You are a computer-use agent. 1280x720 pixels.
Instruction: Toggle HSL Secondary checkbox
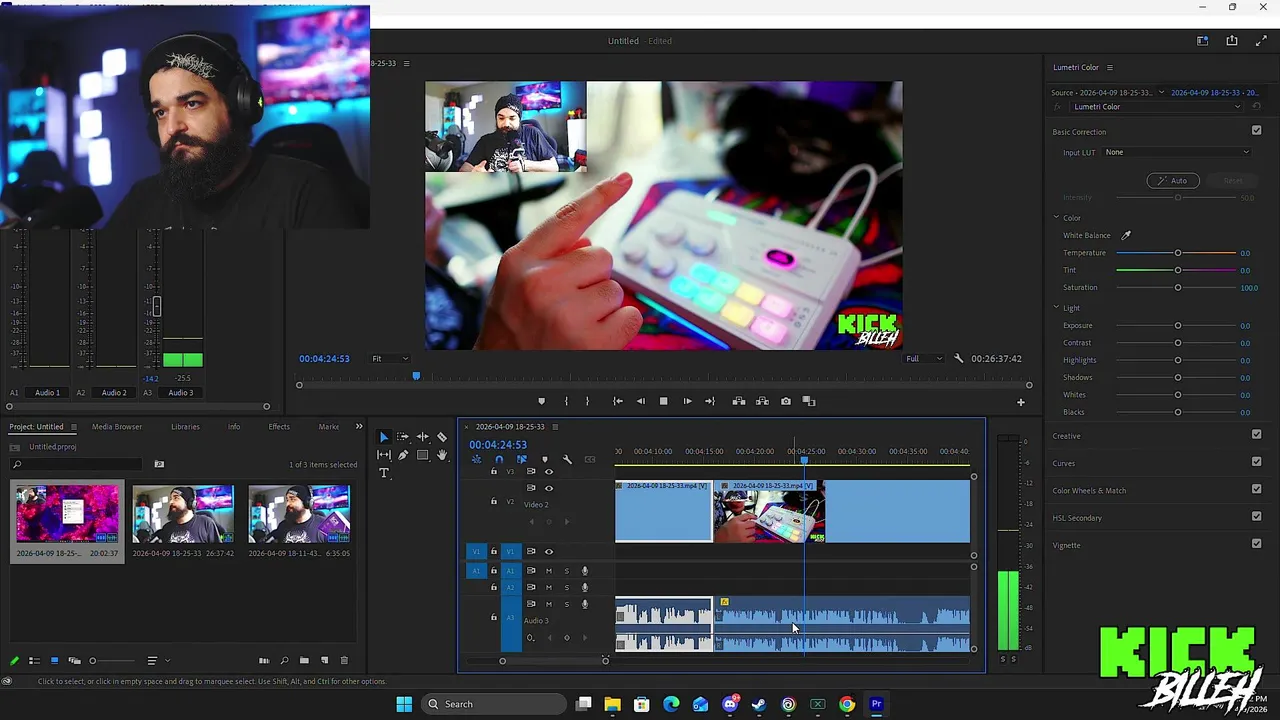pos(1256,517)
